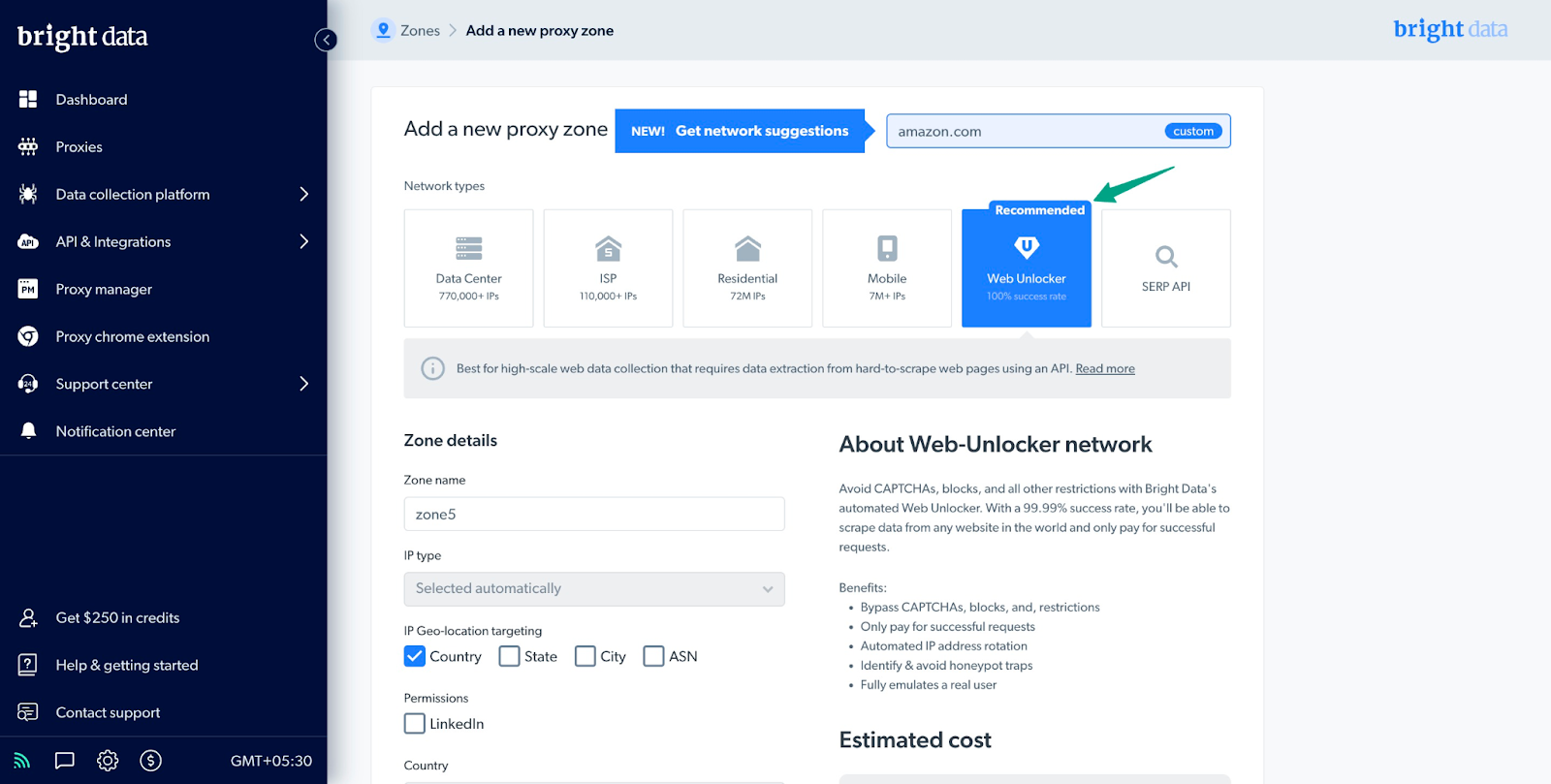Expand Support center submenu chevron
Image resolution: width=1551 pixels, height=784 pixels.
pyautogui.click(x=303, y=384)
